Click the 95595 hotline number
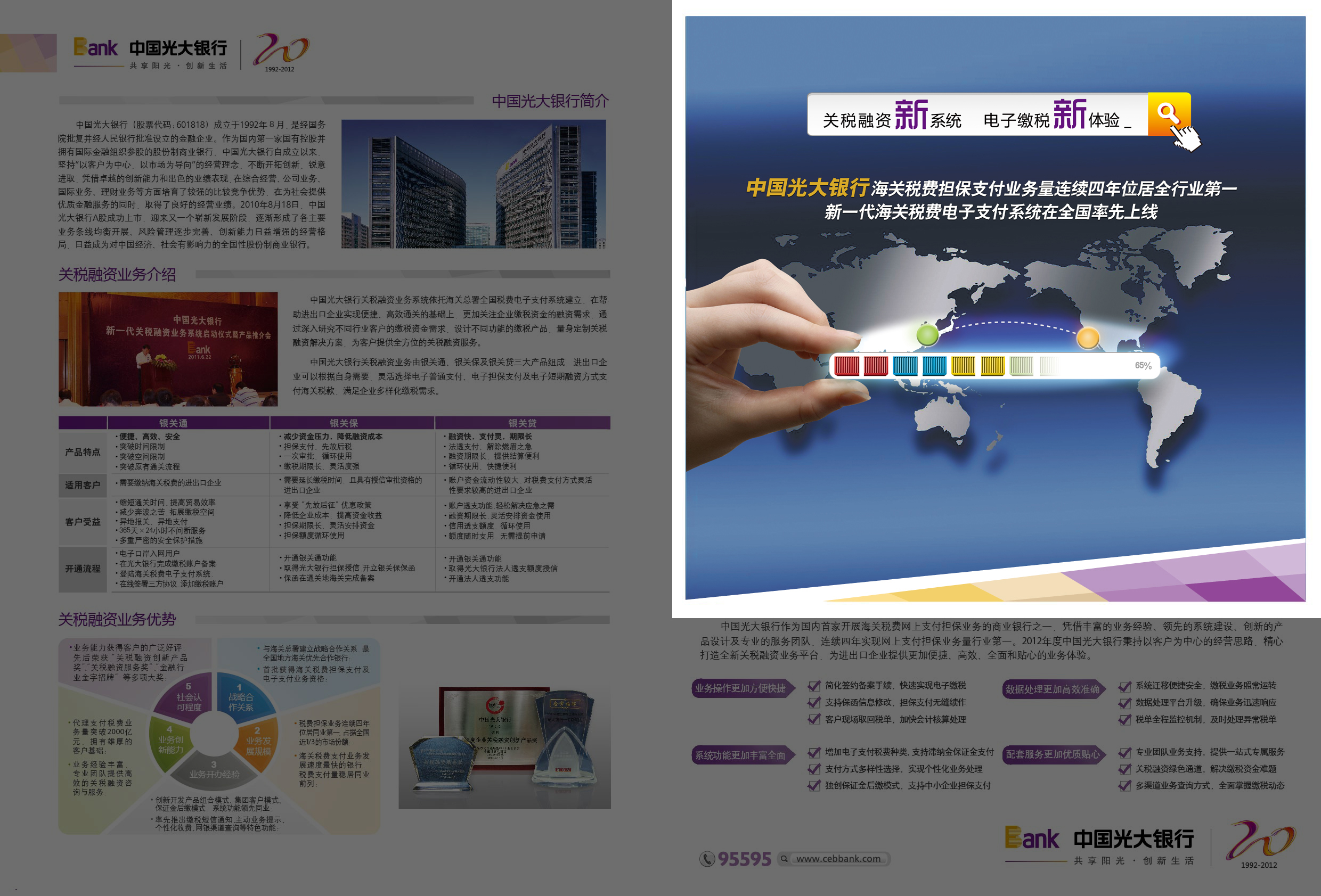1321x896 pixels. click(745, 859)
